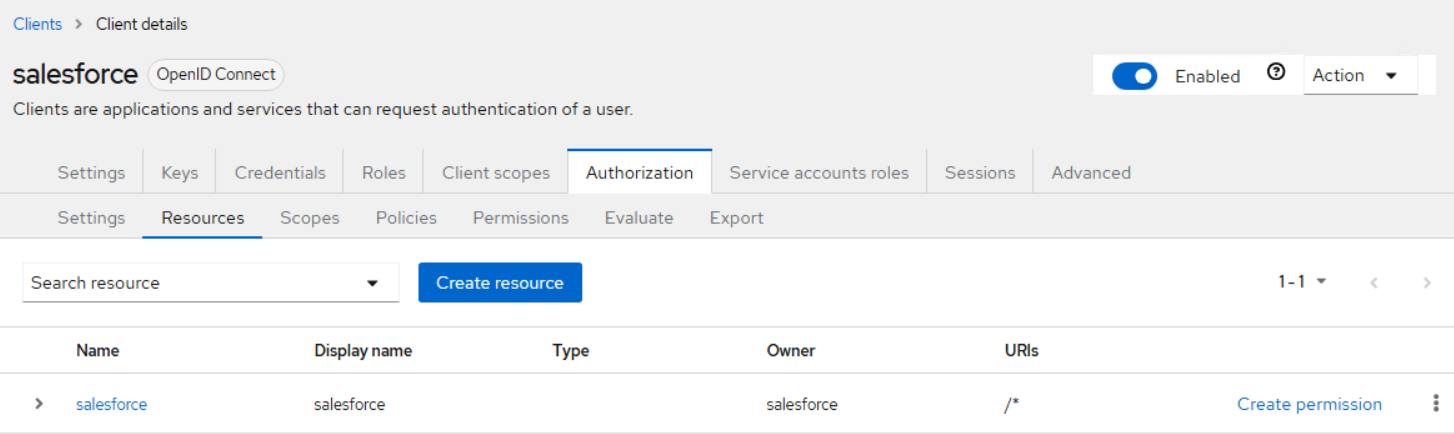Open the Policies sub-tab
The image size is (1454, 434).
click(406, 218)
